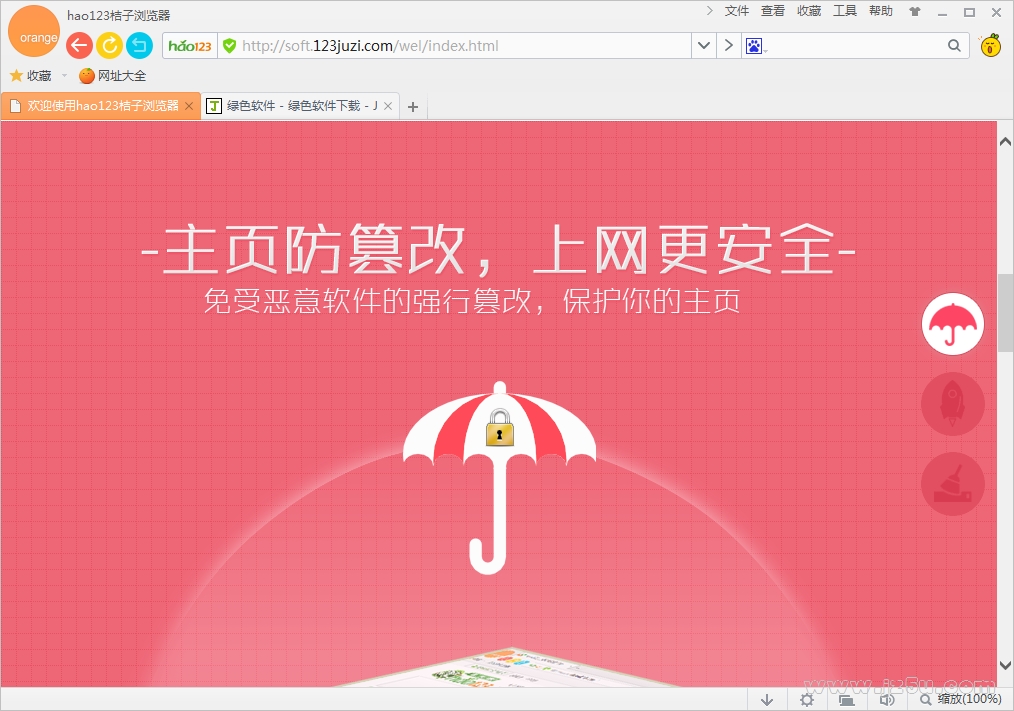Expand the chevron before the 文件 menu
The width and height of the screenshot is (1014, 711).
pyautogui.click(x=709, y=10)
